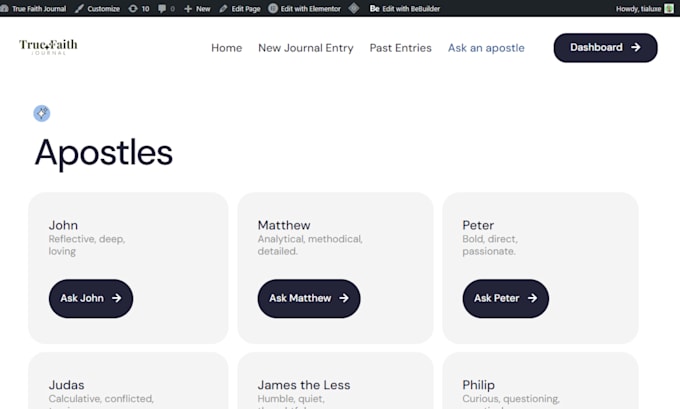Click the John card title
This screenshot has height=409, width=680.
63,225
